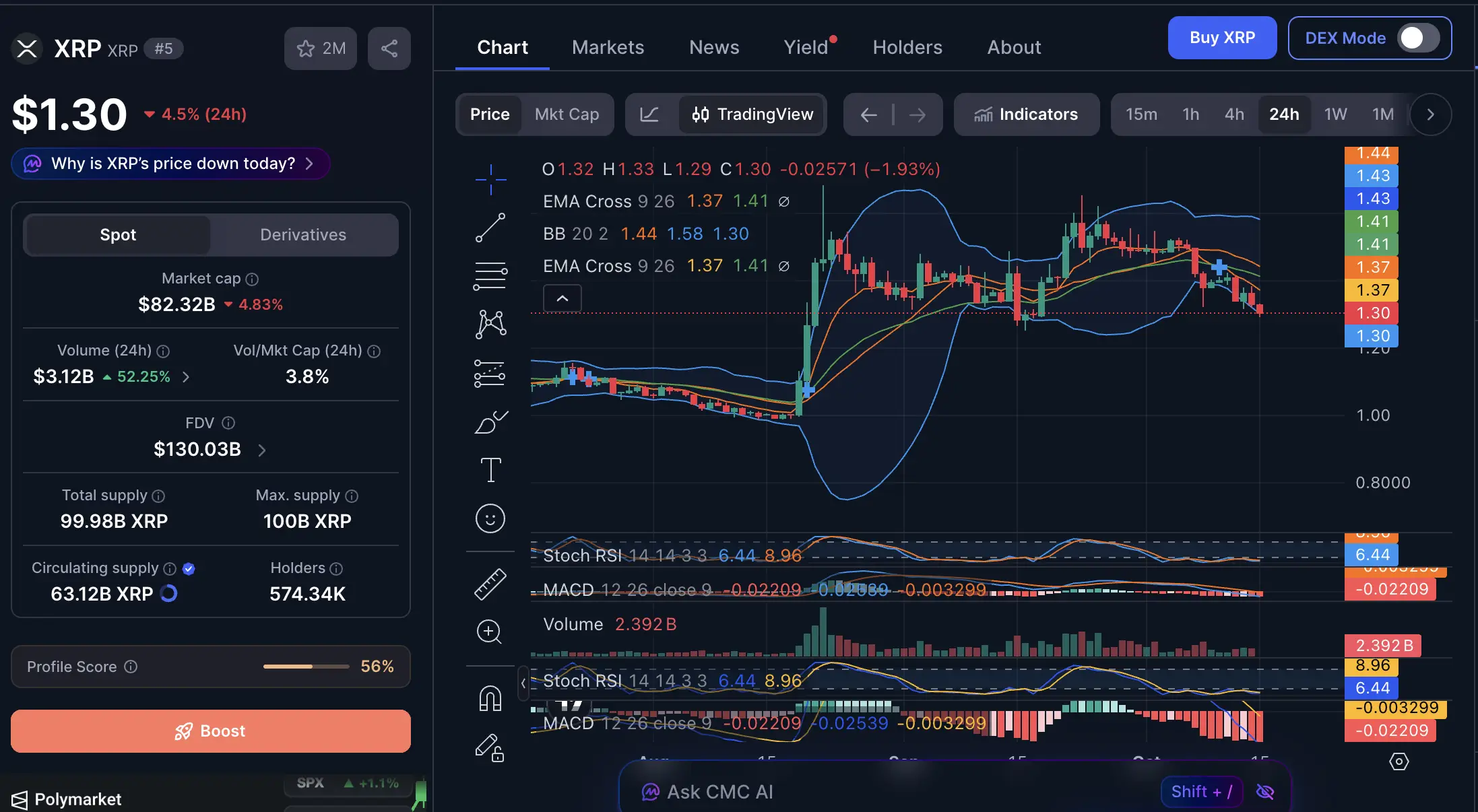
Task: Open the Polymarket section
Action: pyautogui.click(x=66, y=799)
